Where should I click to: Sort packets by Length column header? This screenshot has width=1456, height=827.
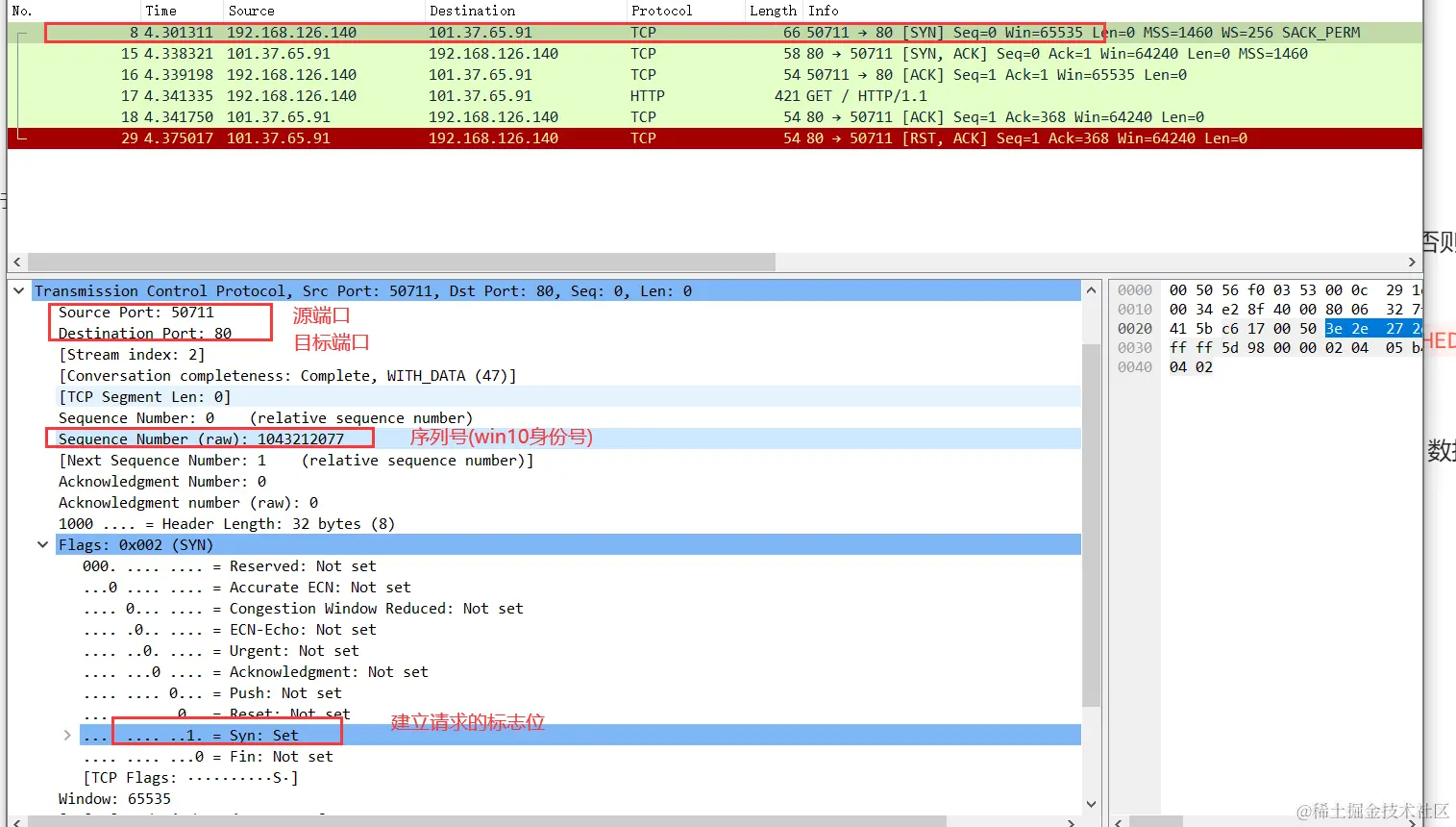[773, 11]
